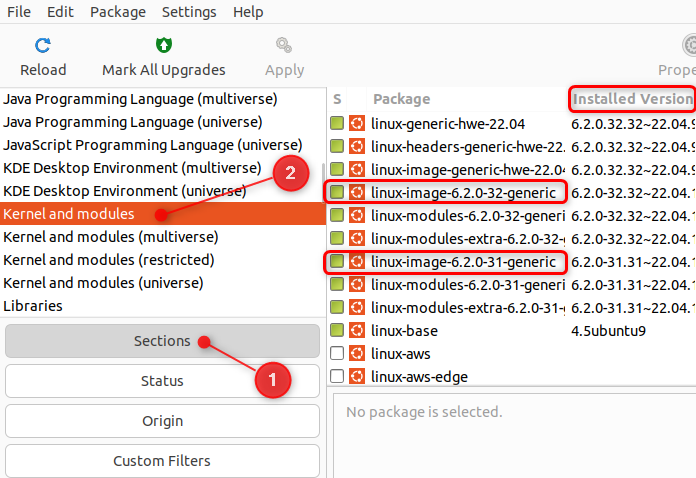Click the Apply gears icon
696x478 pixels.
coord(284,45)
